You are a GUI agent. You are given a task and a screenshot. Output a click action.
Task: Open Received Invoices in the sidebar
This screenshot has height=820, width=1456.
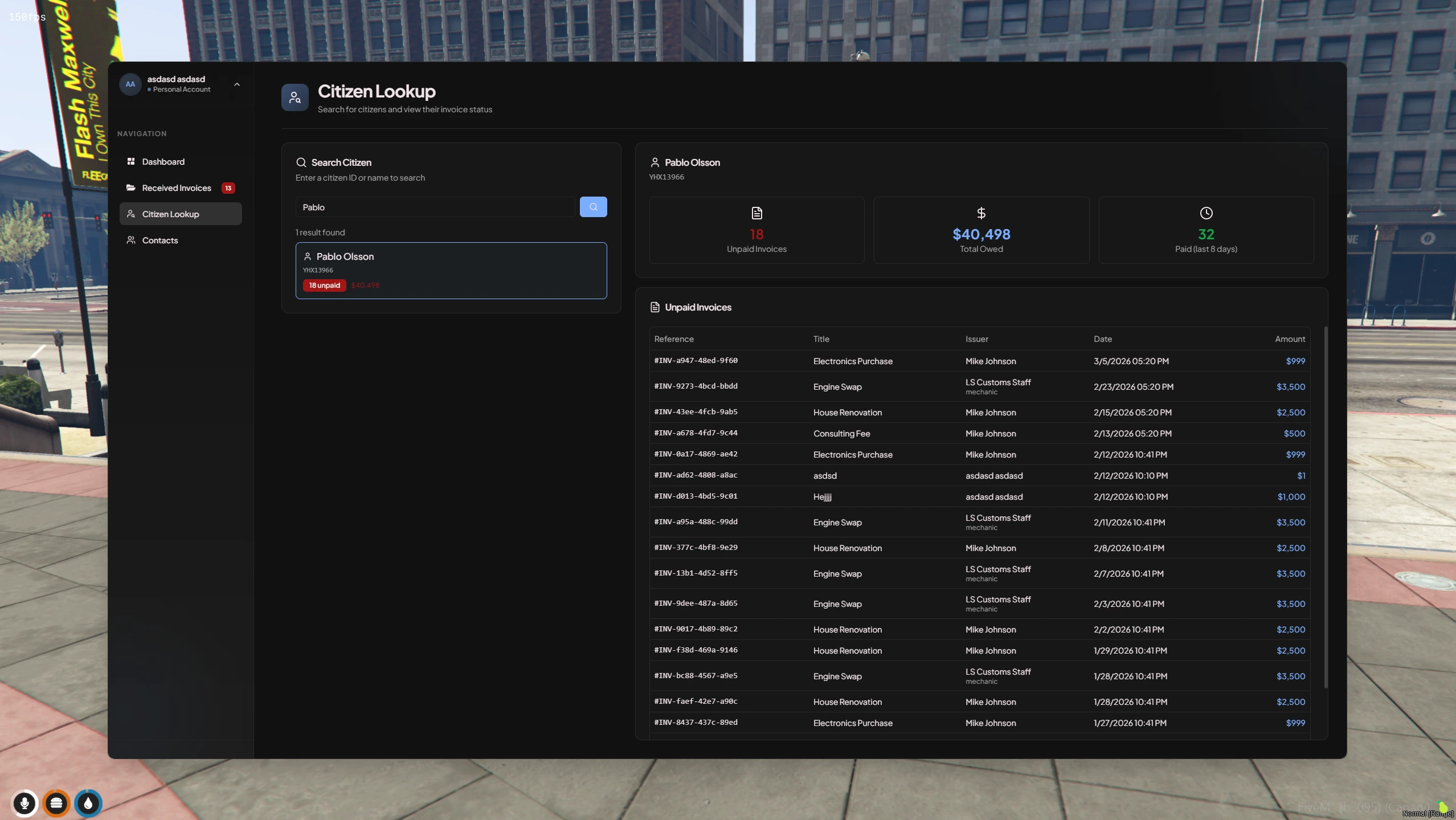click(x=176, y=187)
